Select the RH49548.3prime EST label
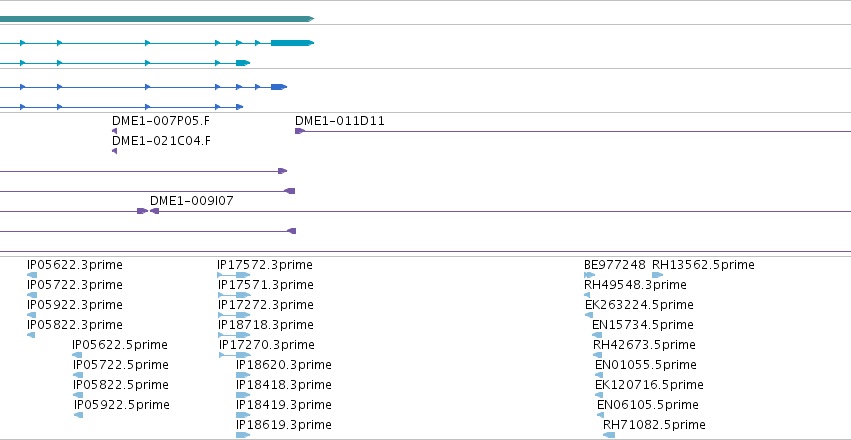This screenshot has height=440, width=851. coord(636,285)
